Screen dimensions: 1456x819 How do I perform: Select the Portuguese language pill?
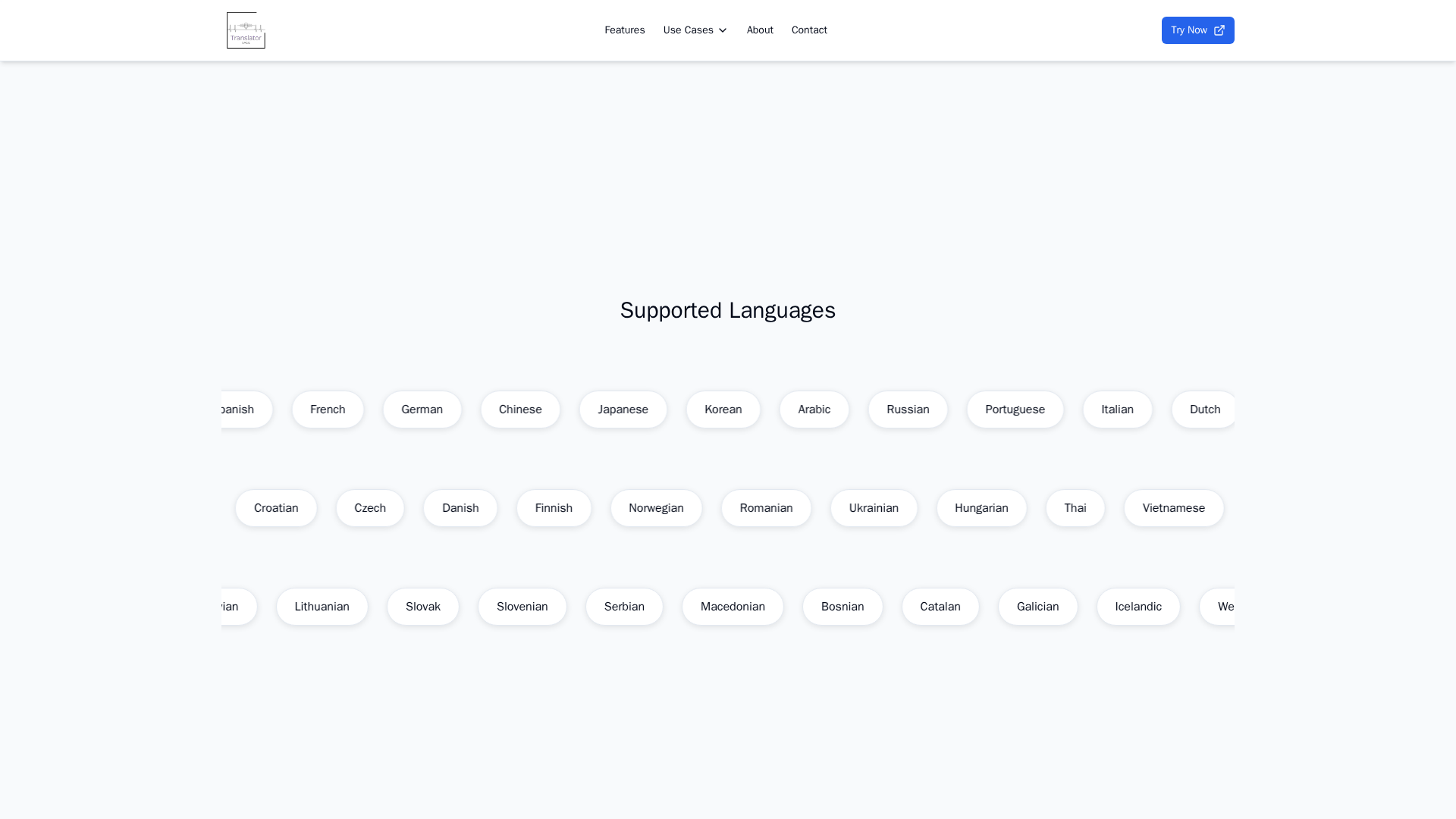(x=1015, y=409)
